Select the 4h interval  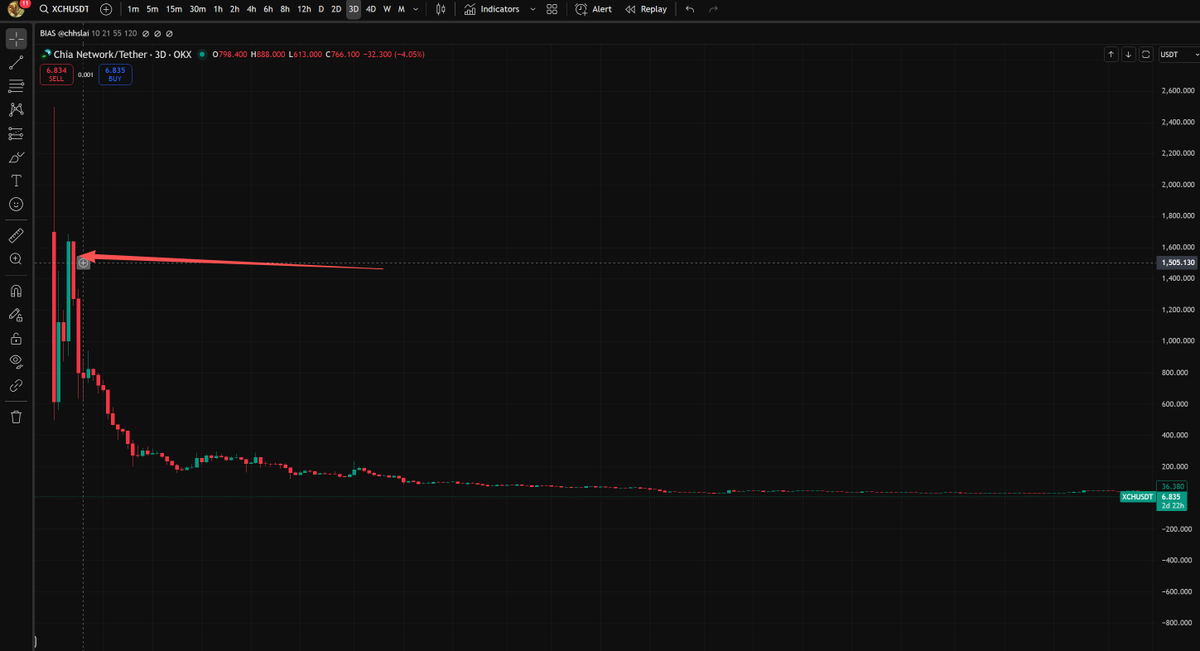[x=251, y=9]
